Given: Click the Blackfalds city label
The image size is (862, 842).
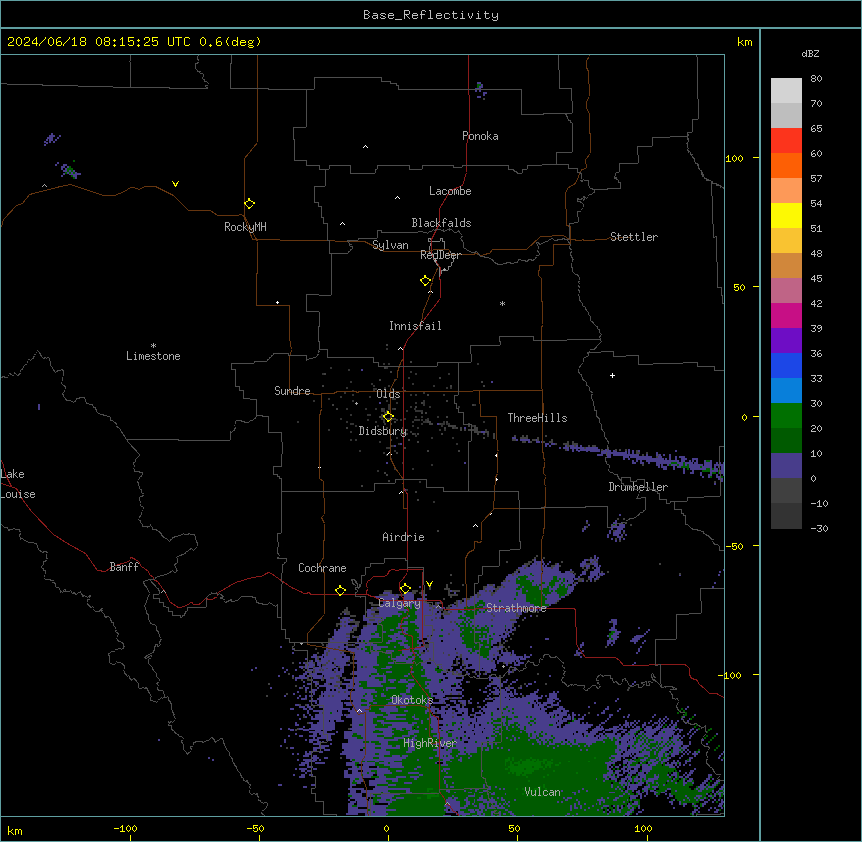Looking at the screenshot, I should tap(441, 223).
